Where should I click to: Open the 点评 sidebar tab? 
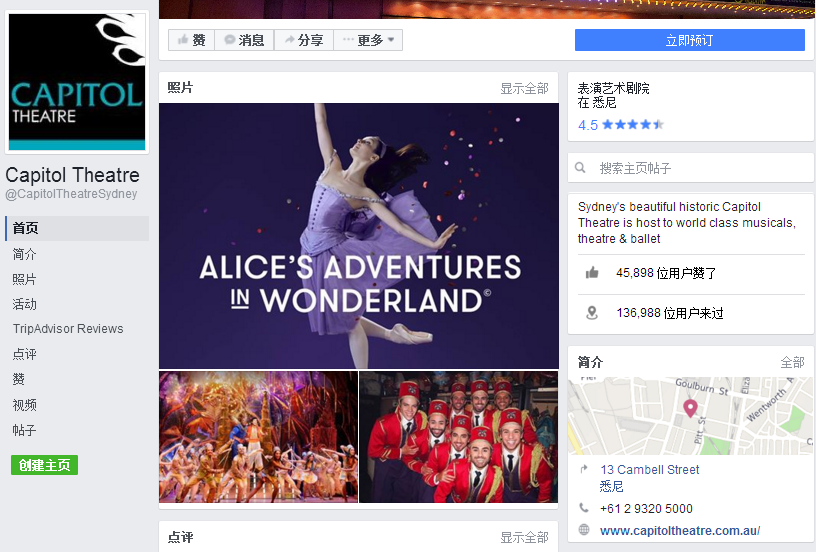pos(24,354)
